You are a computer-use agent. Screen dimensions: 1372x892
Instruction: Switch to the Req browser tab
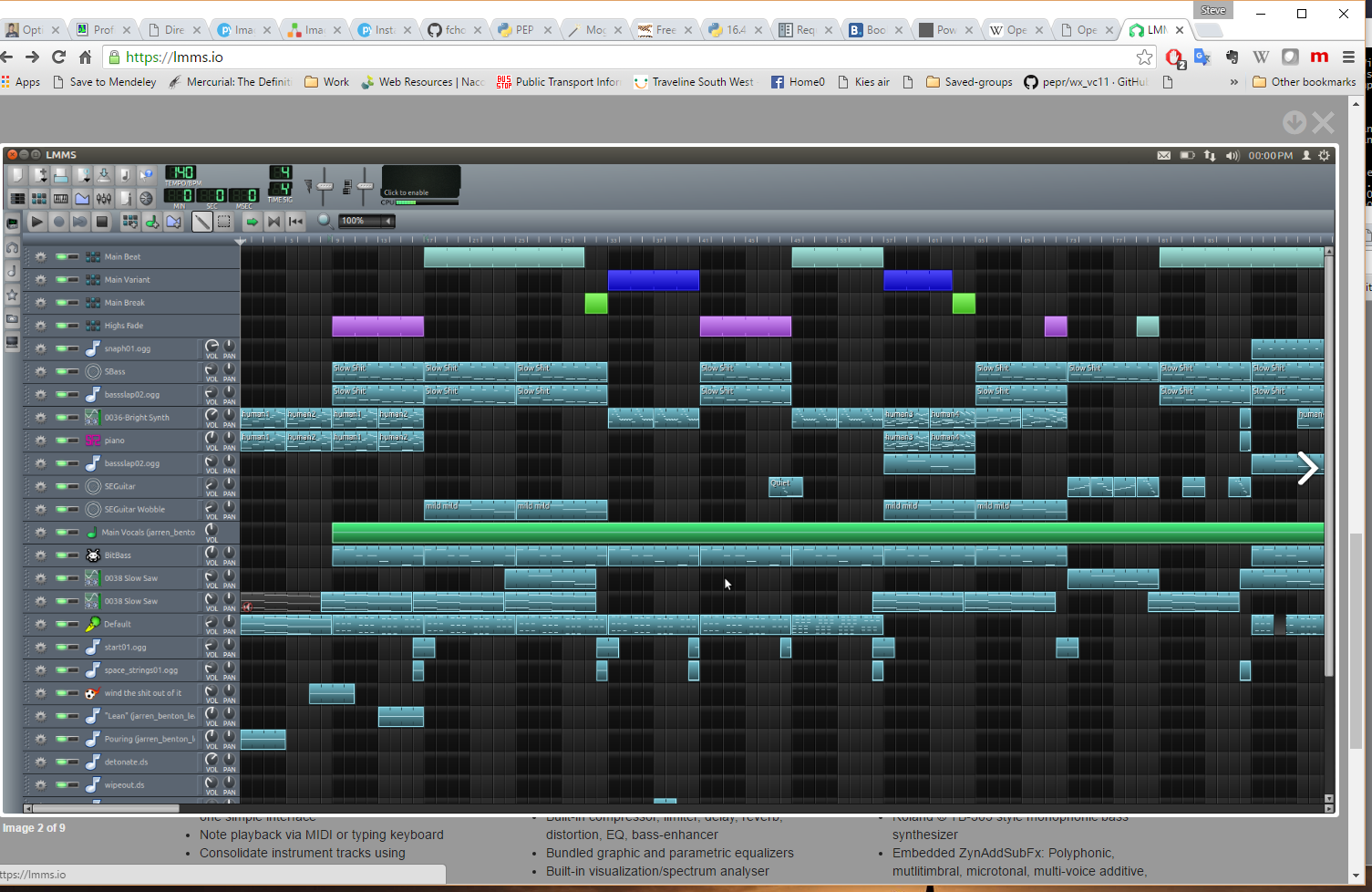coord(806,29)
